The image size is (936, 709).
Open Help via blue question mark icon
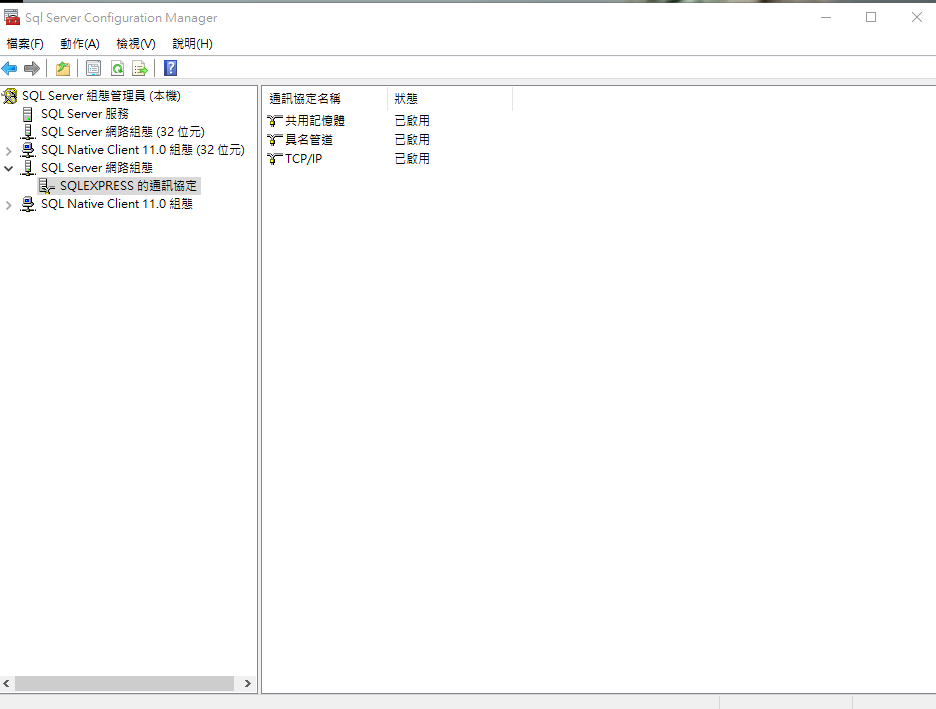pyautogui.click(x=170, y=68)
